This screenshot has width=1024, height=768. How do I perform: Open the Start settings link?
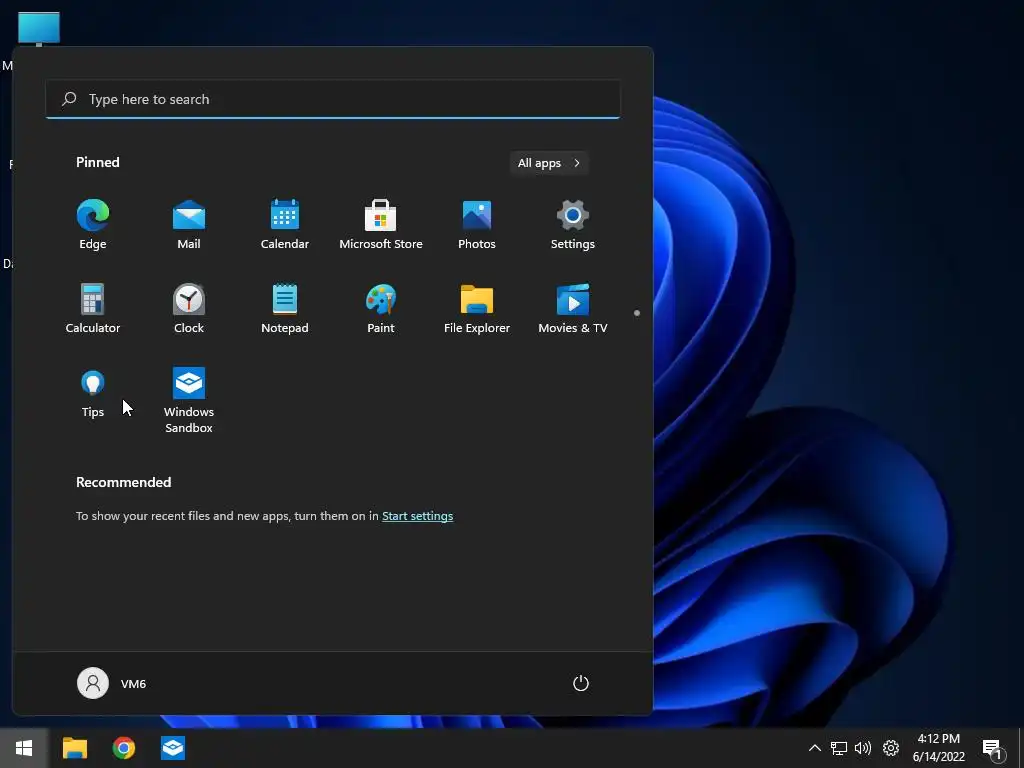tap(417, 516)
